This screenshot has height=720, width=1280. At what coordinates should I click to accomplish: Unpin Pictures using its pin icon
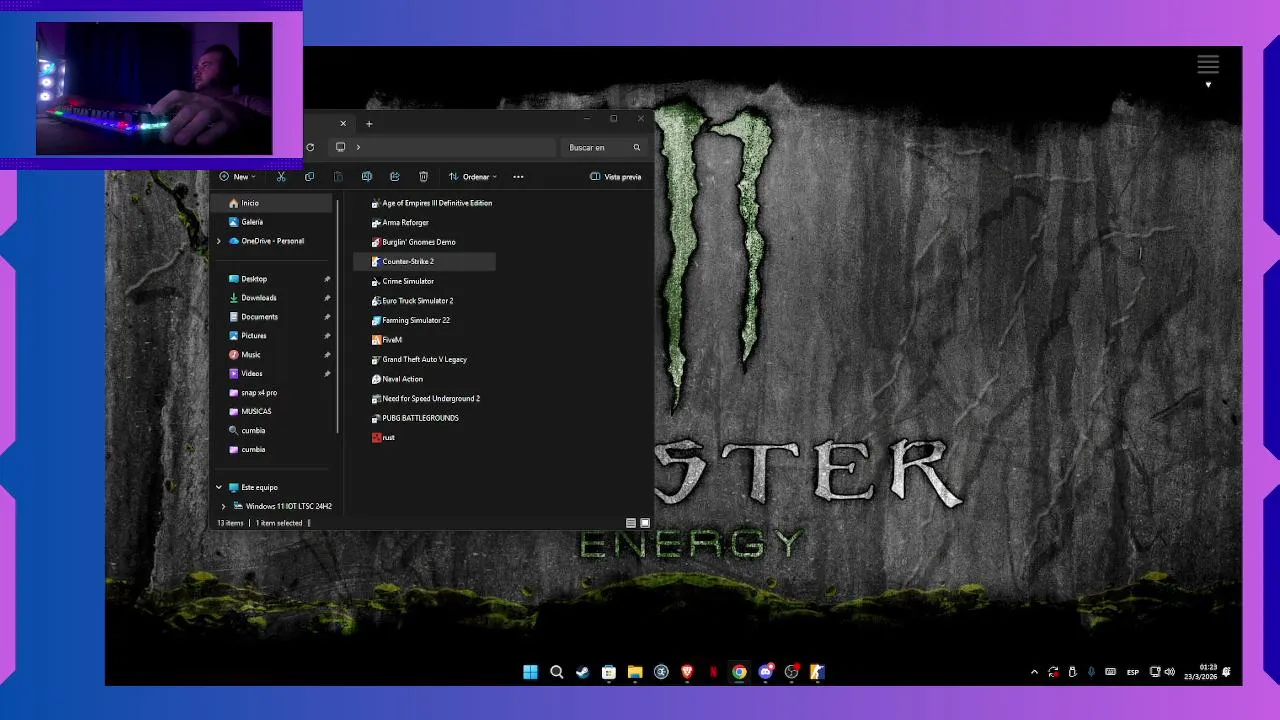(327, 336)
